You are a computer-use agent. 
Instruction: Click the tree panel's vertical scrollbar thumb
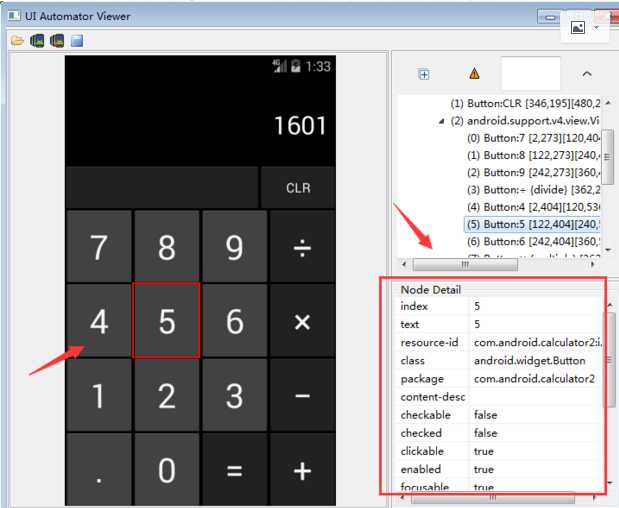608,157
